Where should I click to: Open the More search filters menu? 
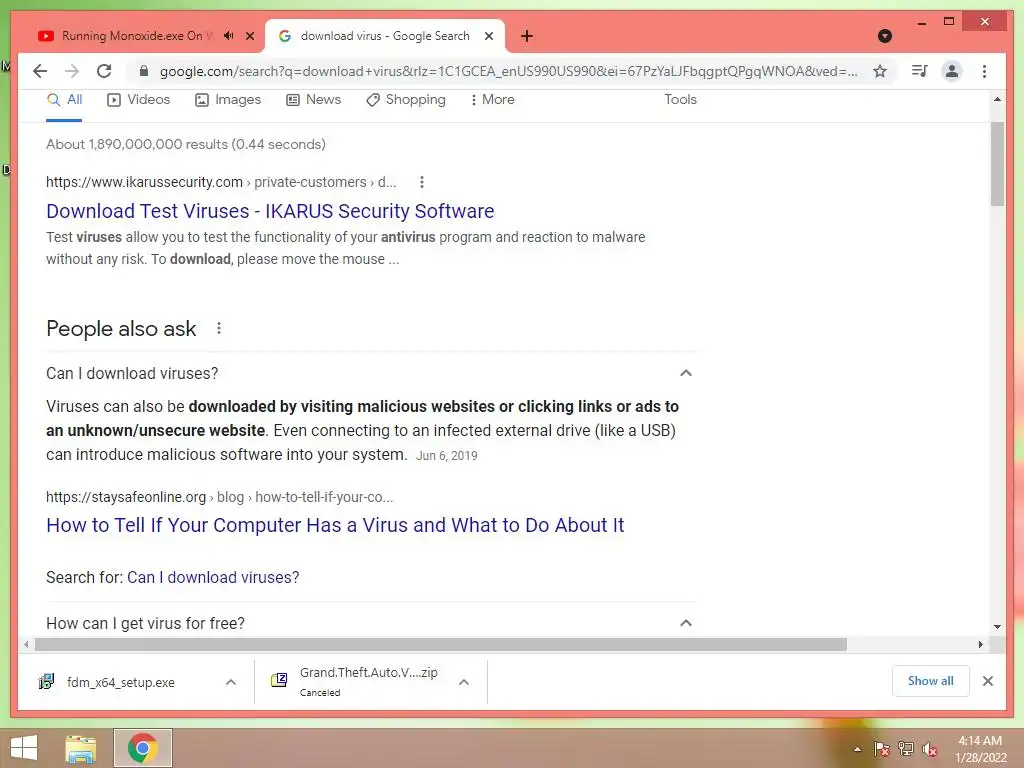492,100
